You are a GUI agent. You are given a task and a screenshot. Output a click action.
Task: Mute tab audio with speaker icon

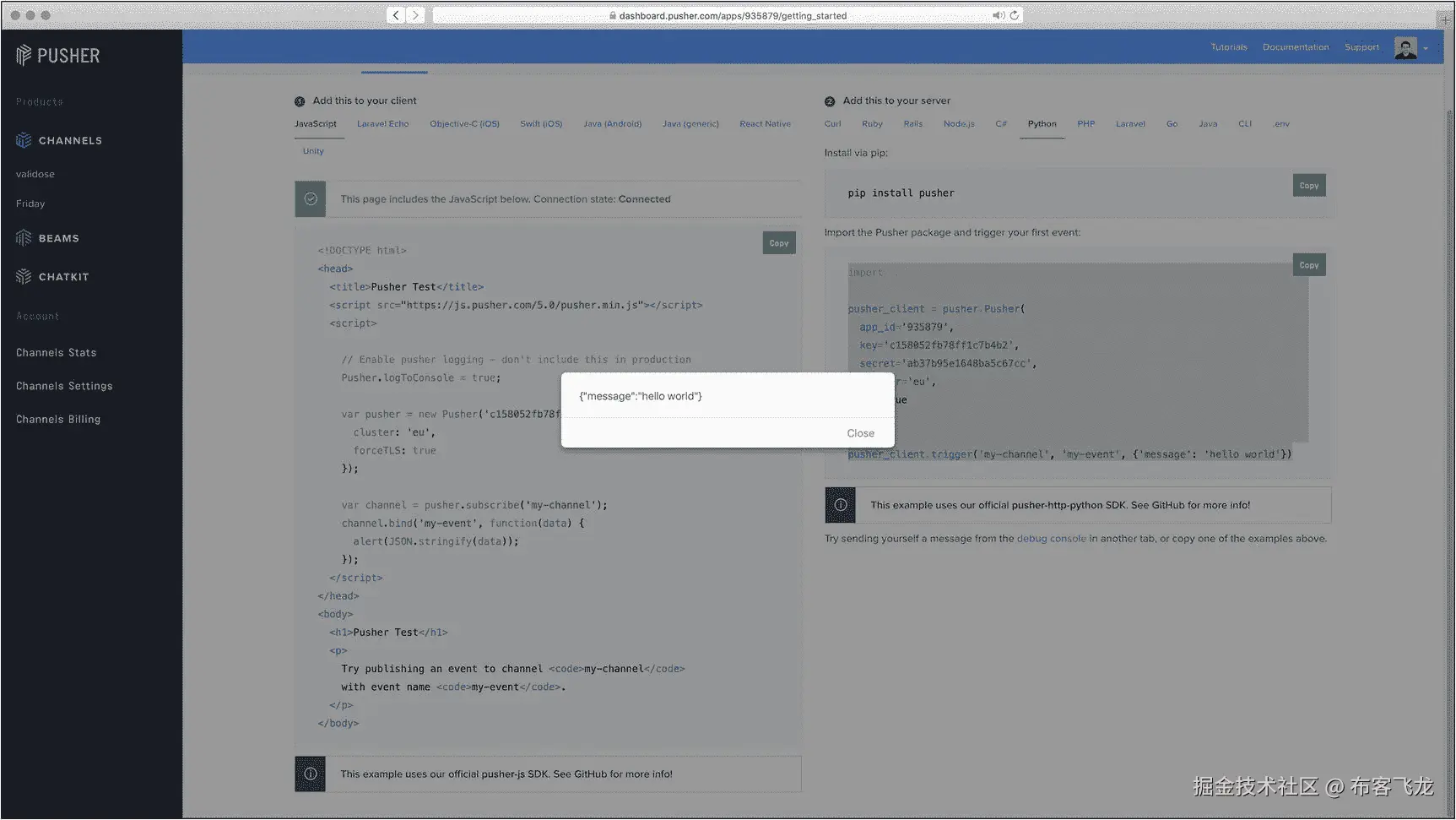coord(998,15)
